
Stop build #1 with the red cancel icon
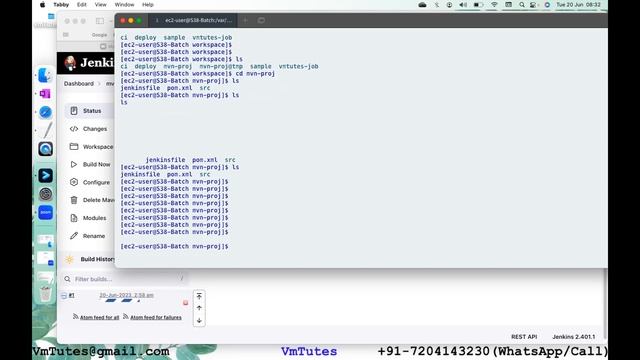pos(185,303)
